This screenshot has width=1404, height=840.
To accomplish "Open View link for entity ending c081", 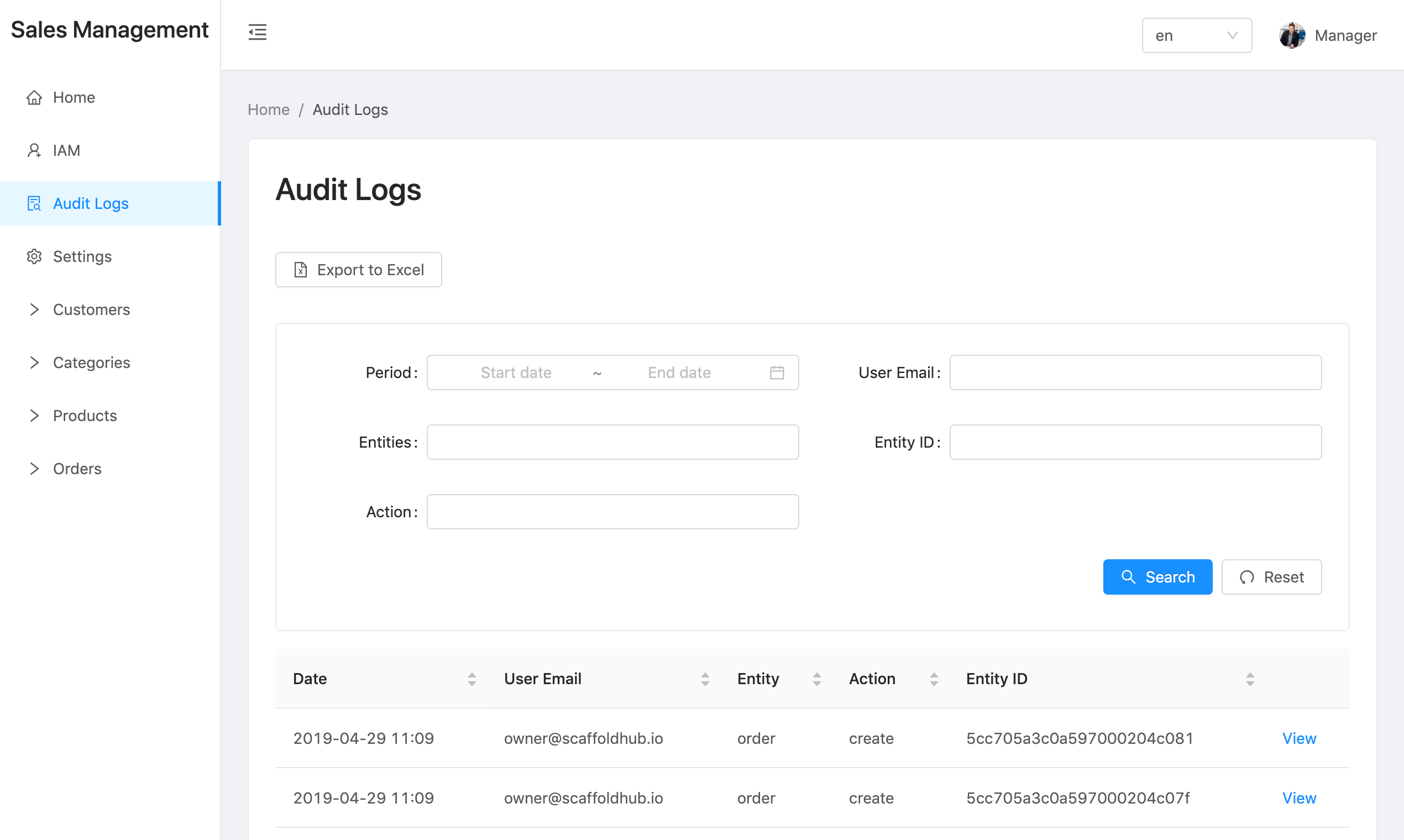I will click(1299, 738).
